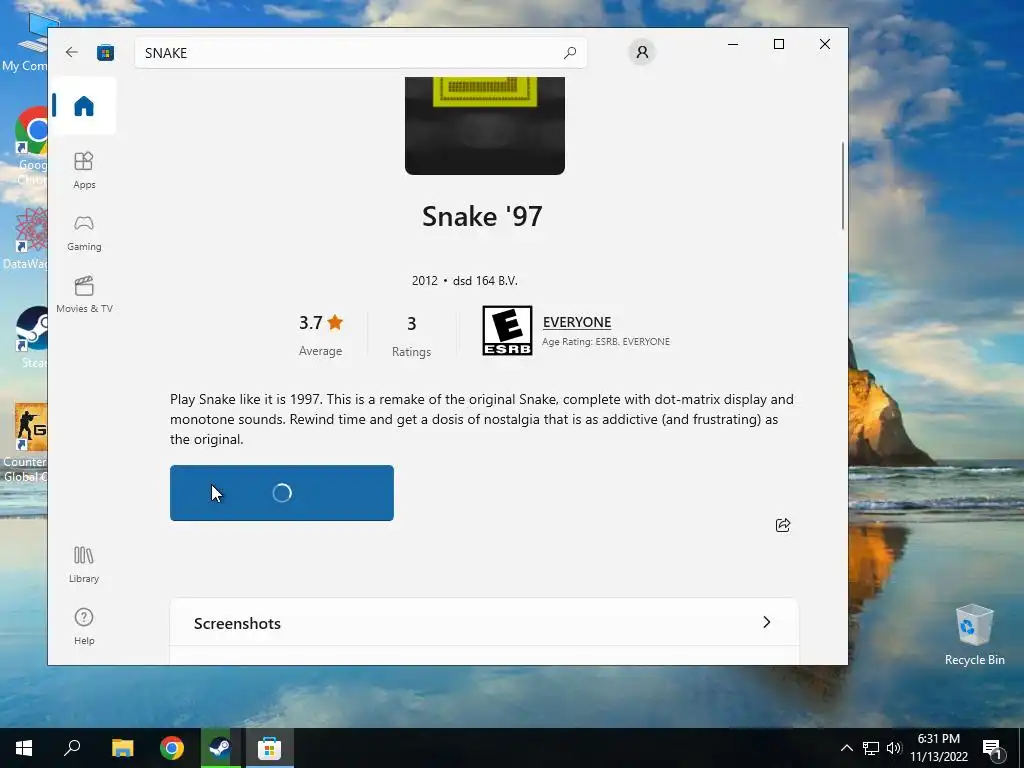Open Help in the sidebar
The width and height of the screenshot is (1024, 768).
pos(84,627)
